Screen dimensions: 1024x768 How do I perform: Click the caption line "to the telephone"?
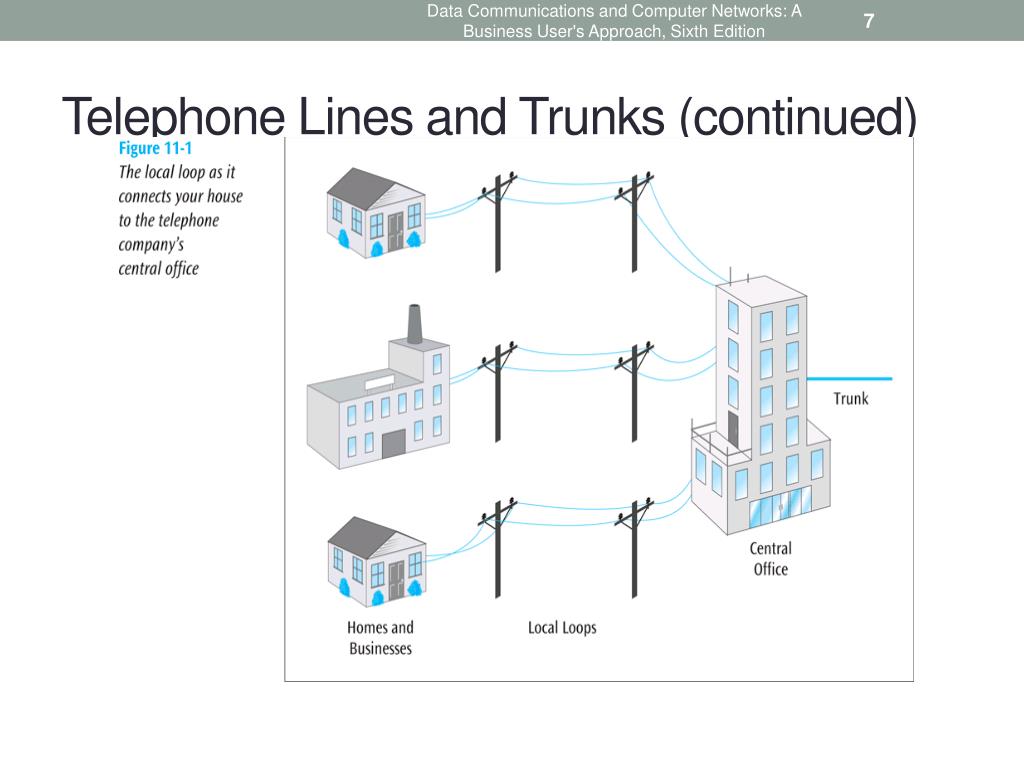pos(168,220)
